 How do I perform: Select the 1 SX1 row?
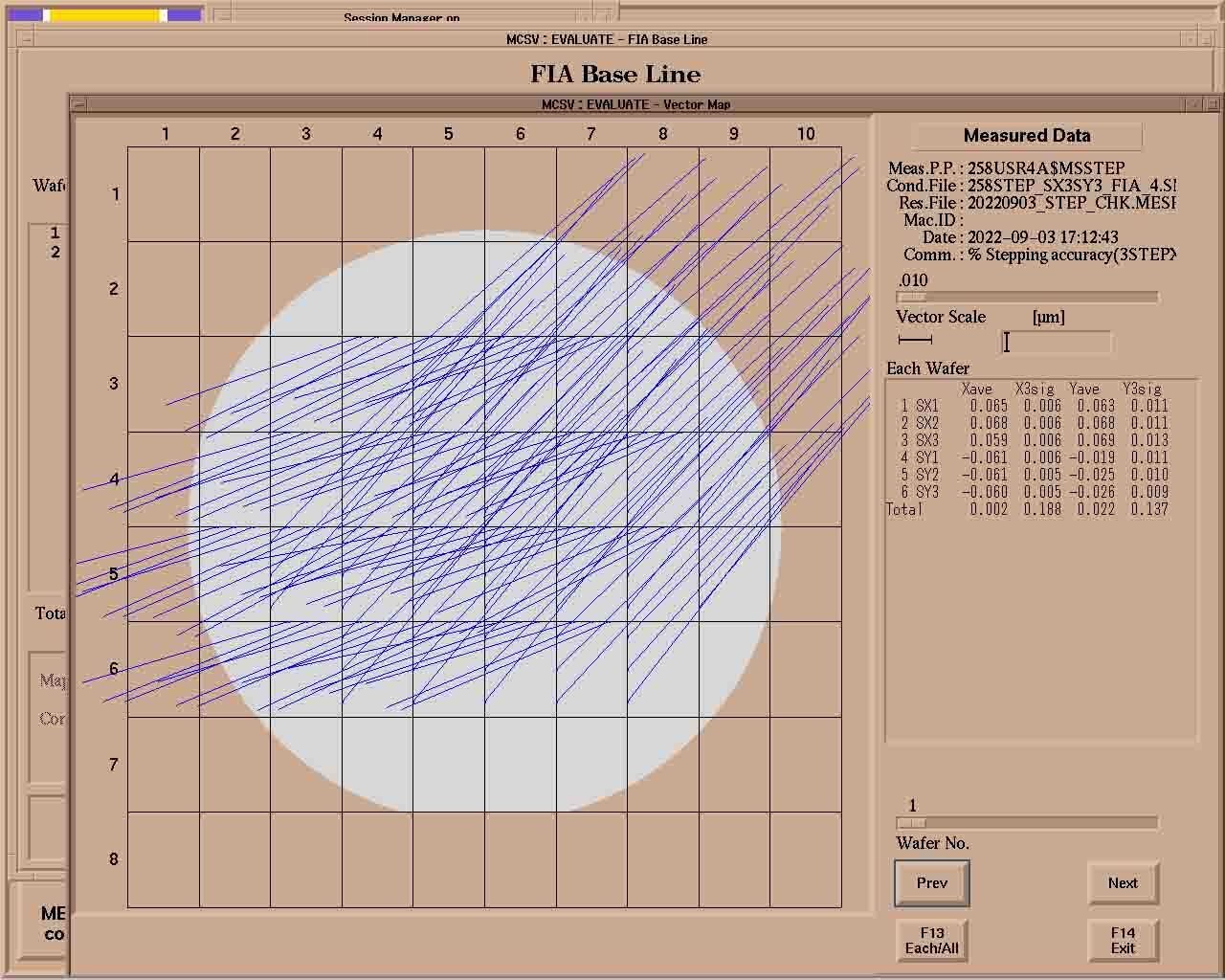[x=1034, y=406]
